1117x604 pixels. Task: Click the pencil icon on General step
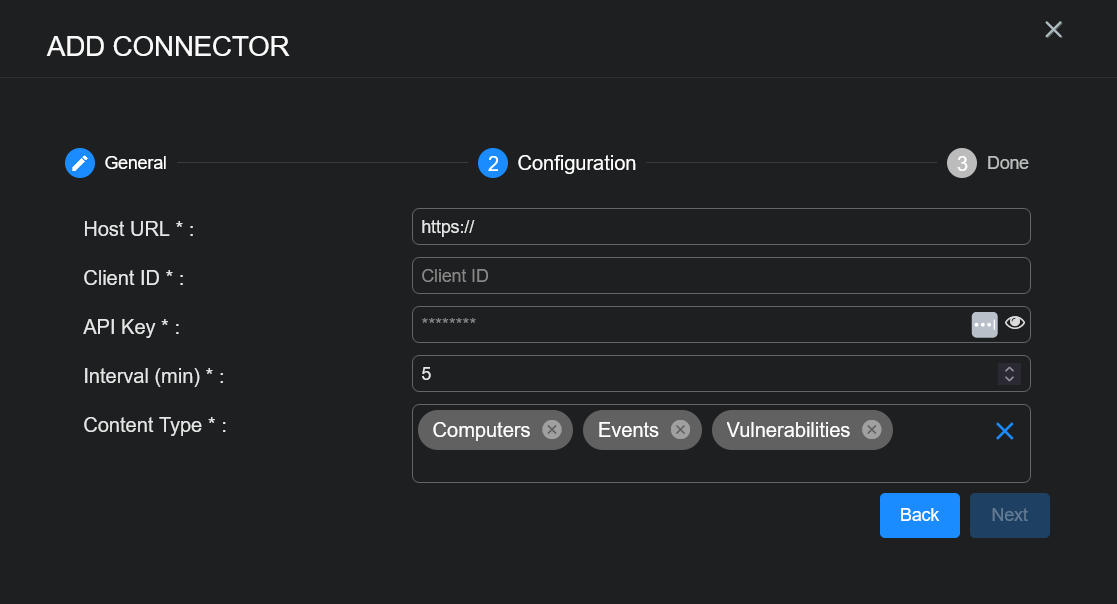point(80,163)
